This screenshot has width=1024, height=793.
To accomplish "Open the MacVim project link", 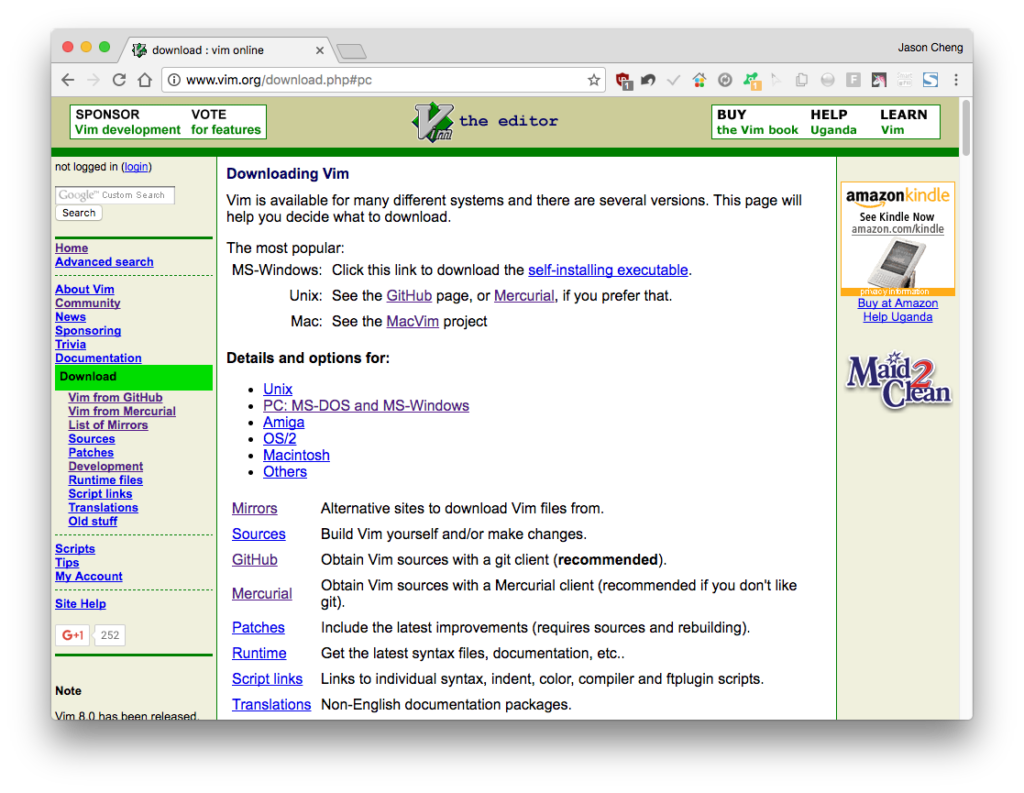I will click(412, 321).
